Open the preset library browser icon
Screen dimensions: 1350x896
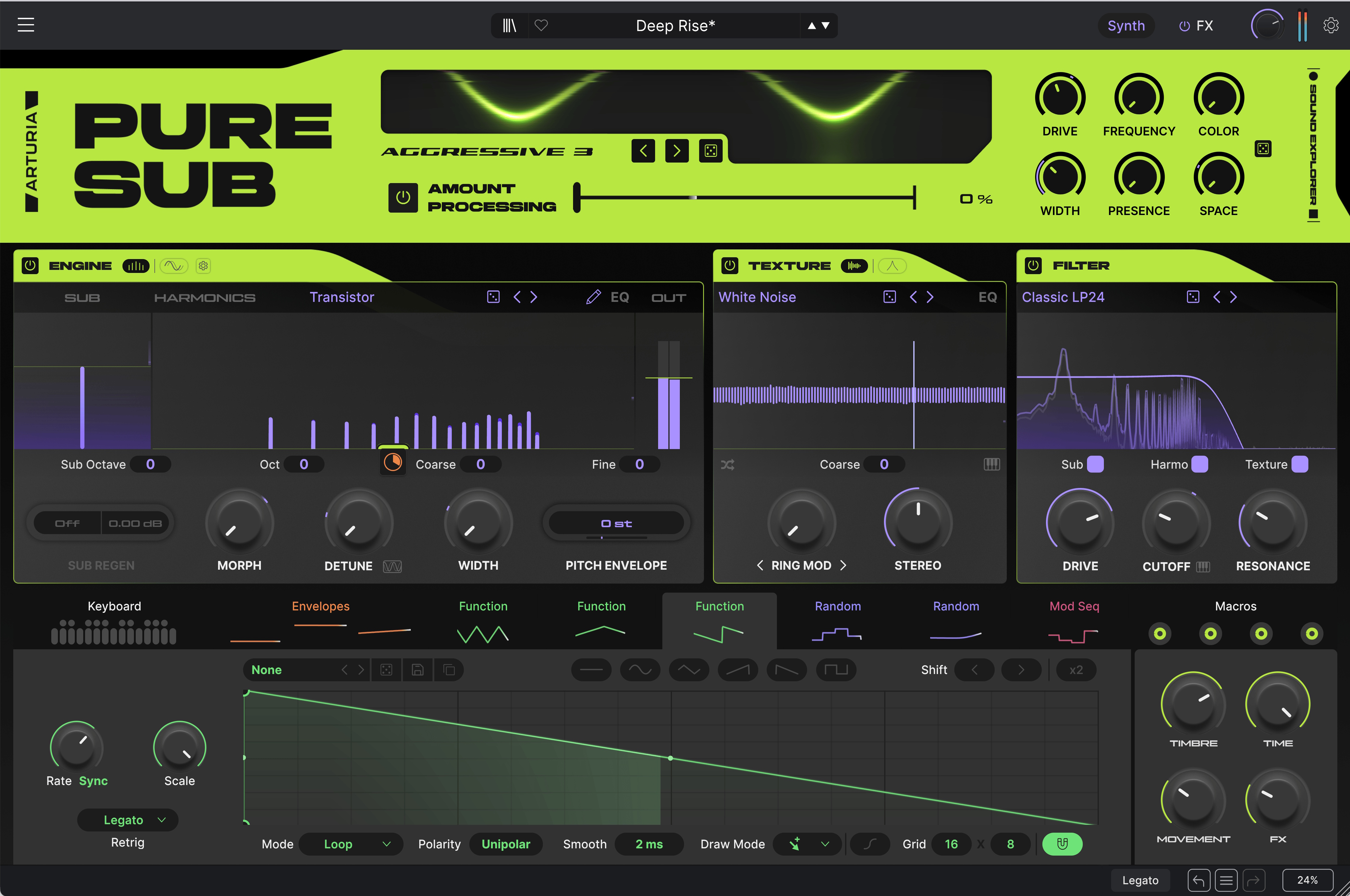tap(509, 26)
